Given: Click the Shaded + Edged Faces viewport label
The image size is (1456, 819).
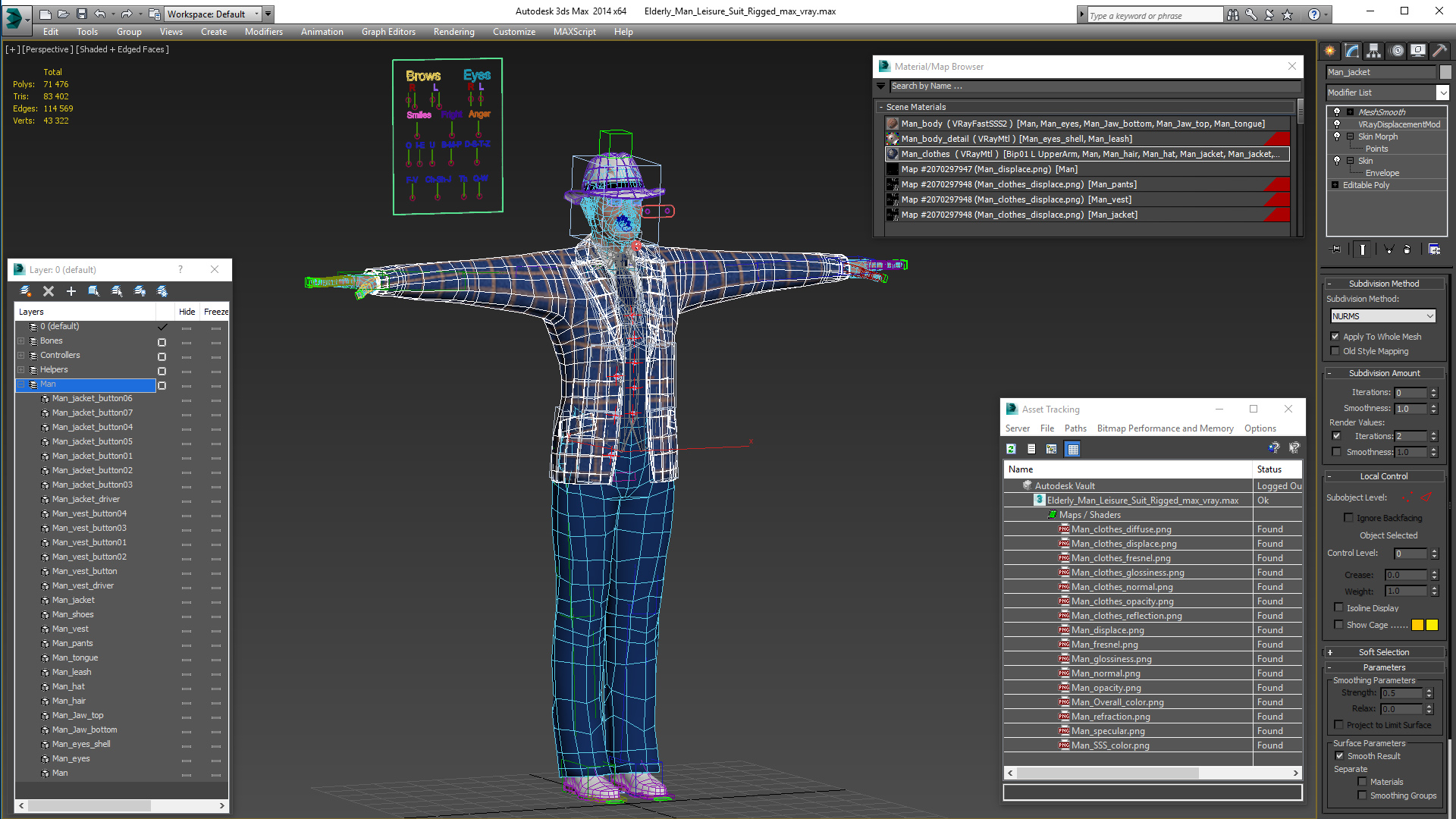Looking at the screenshot, I should click(x=123, y=49).
